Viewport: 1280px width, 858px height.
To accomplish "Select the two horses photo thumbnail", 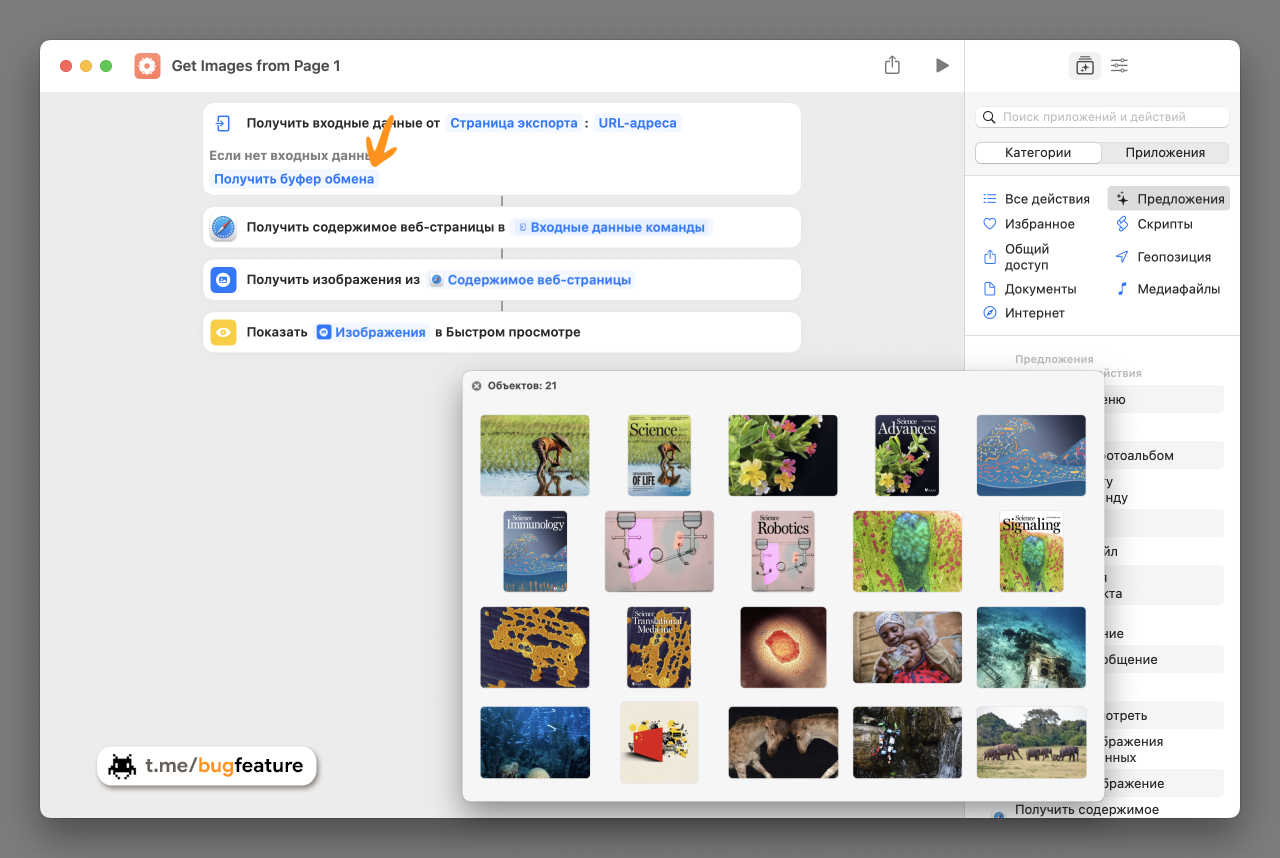I will tap(783, 742).
